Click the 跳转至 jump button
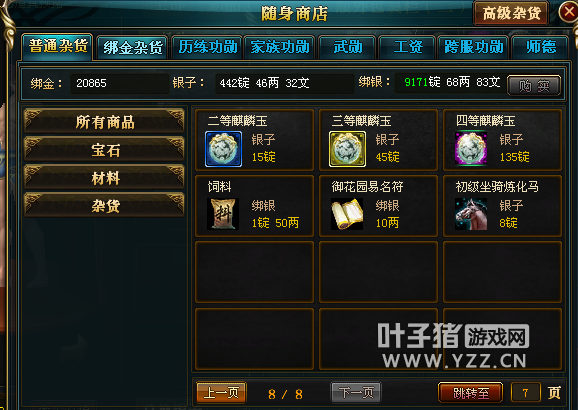This screenshot has width=578, height=410. (x=470, y=393)
